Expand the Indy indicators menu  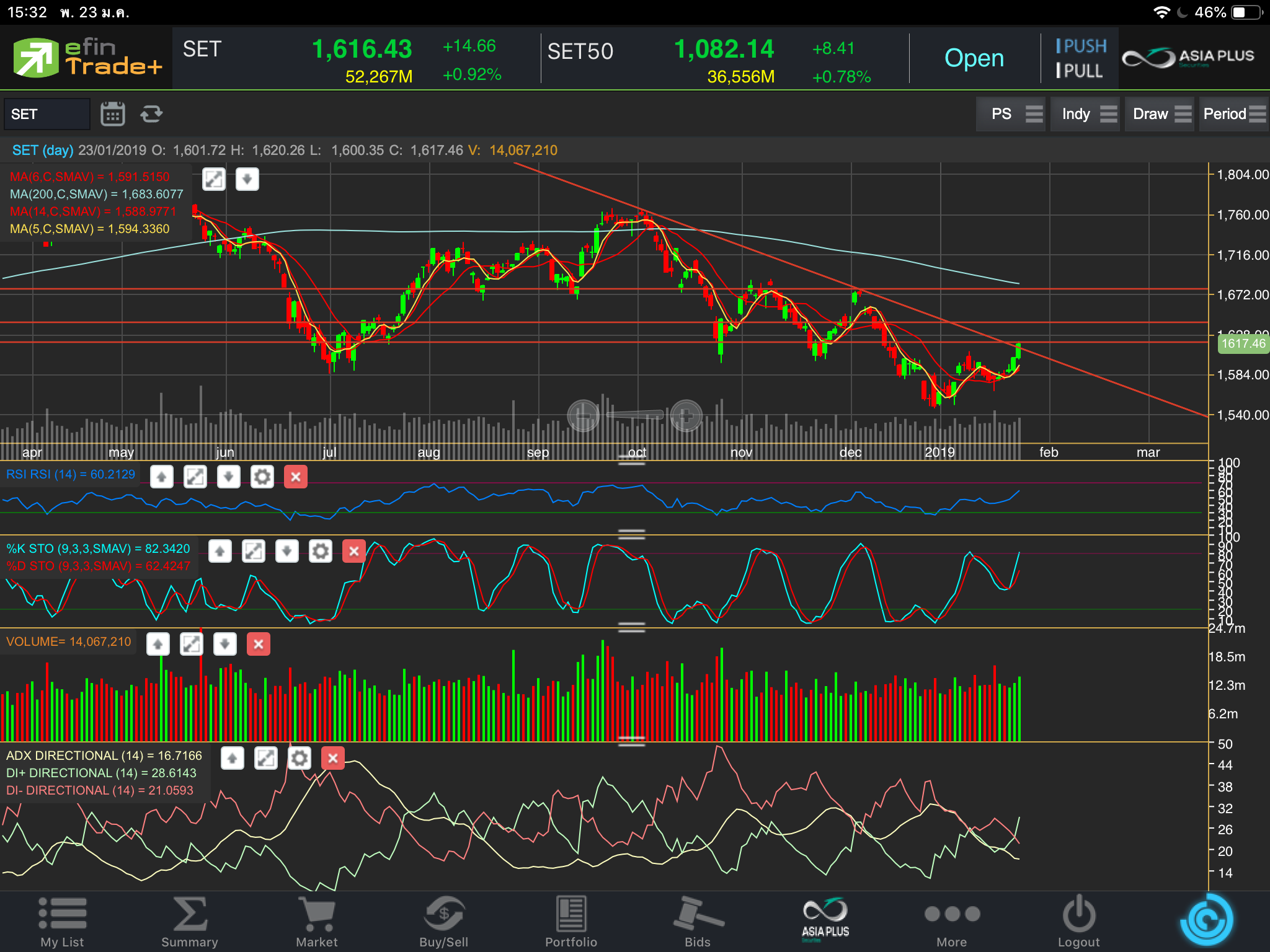coord(1085,114)
